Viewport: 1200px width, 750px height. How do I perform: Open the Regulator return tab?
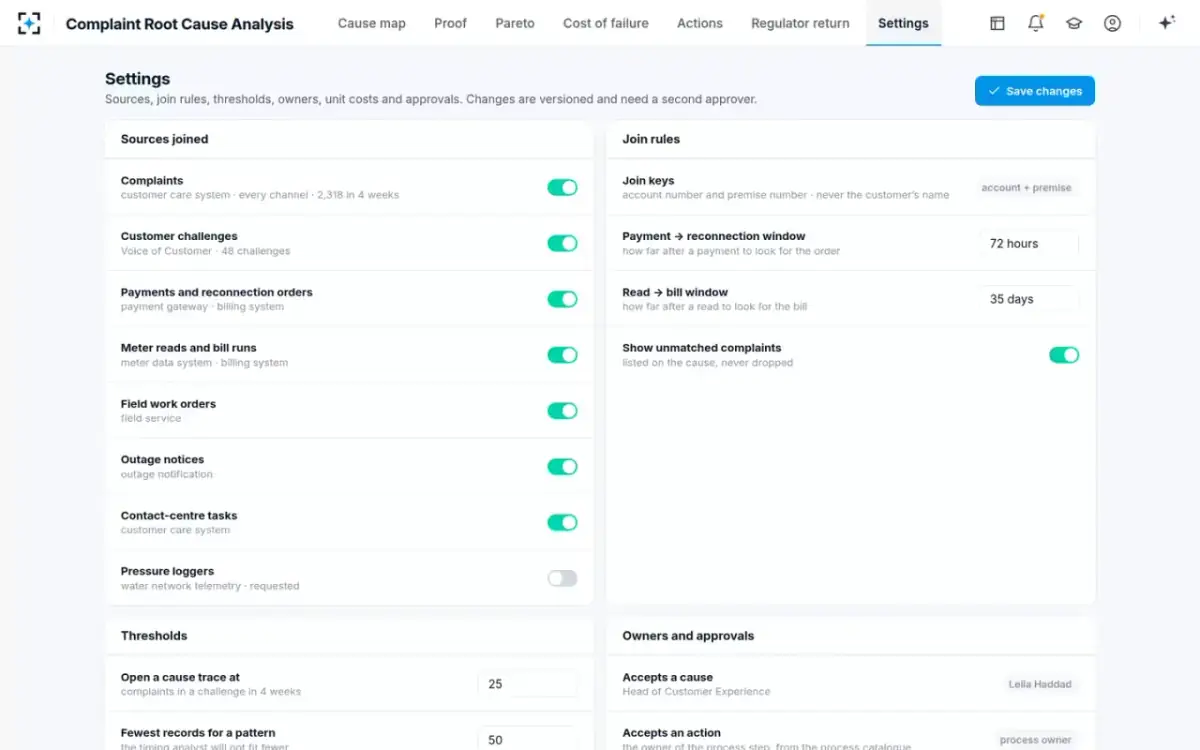[800, 23]
